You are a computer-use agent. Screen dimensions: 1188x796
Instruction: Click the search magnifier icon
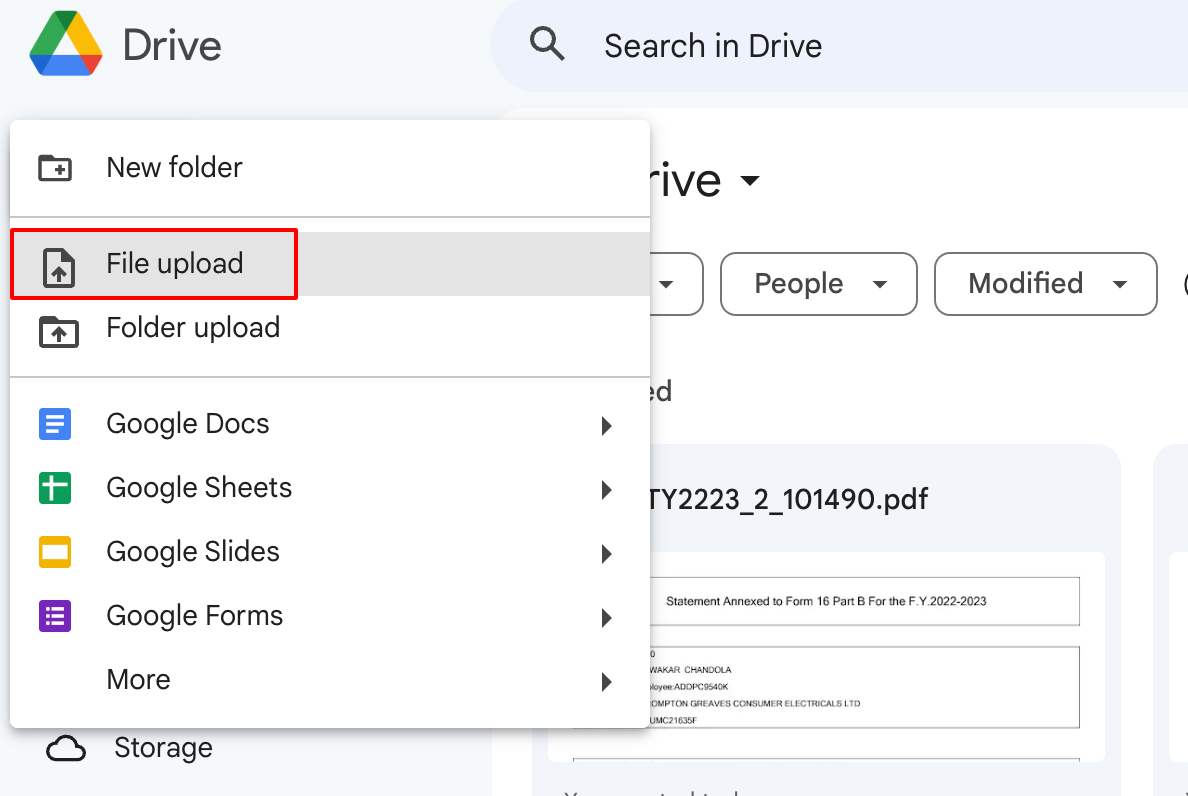click(x=547, y=44)
